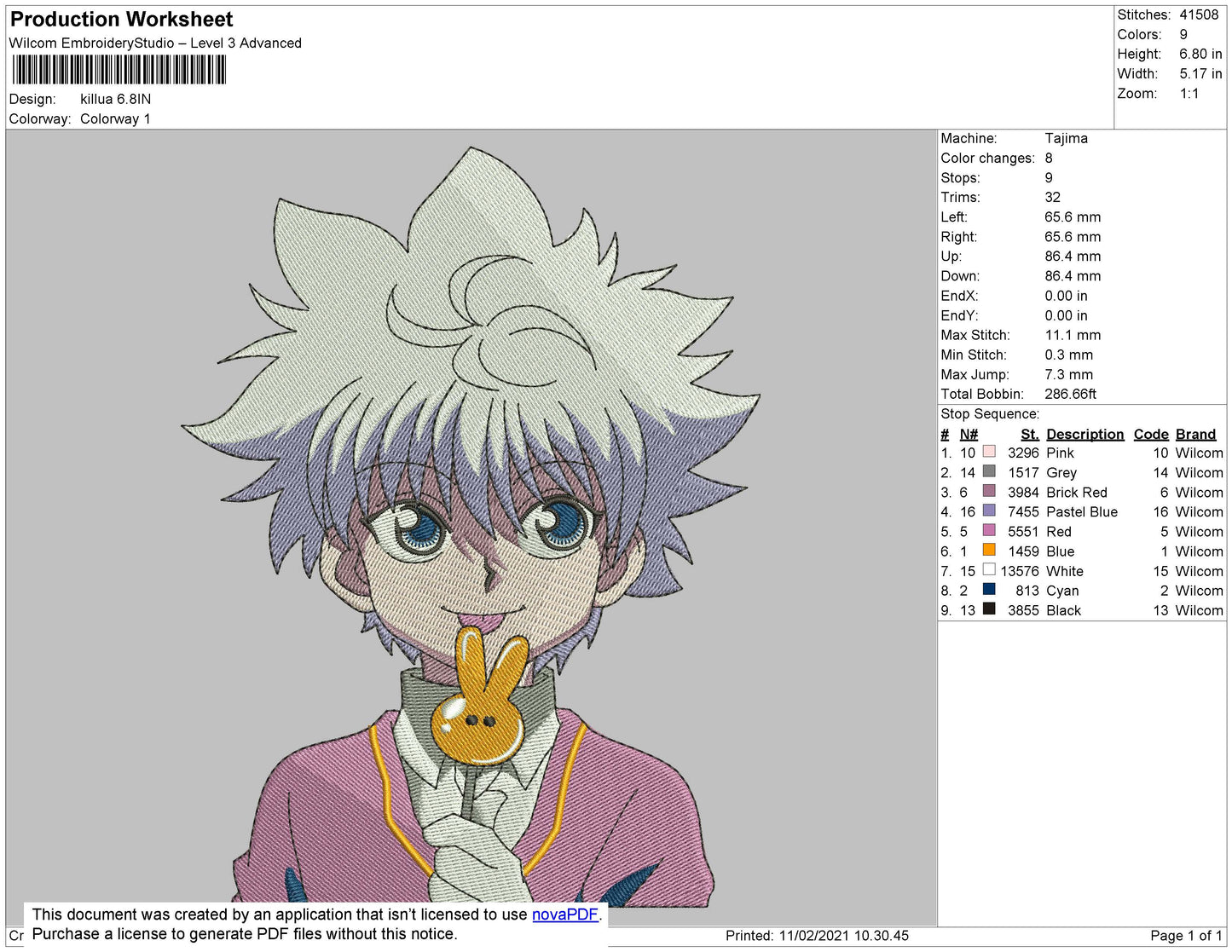Choose the orange swatch labeled Blue
1232x952 pixels.
click(989, 550)
